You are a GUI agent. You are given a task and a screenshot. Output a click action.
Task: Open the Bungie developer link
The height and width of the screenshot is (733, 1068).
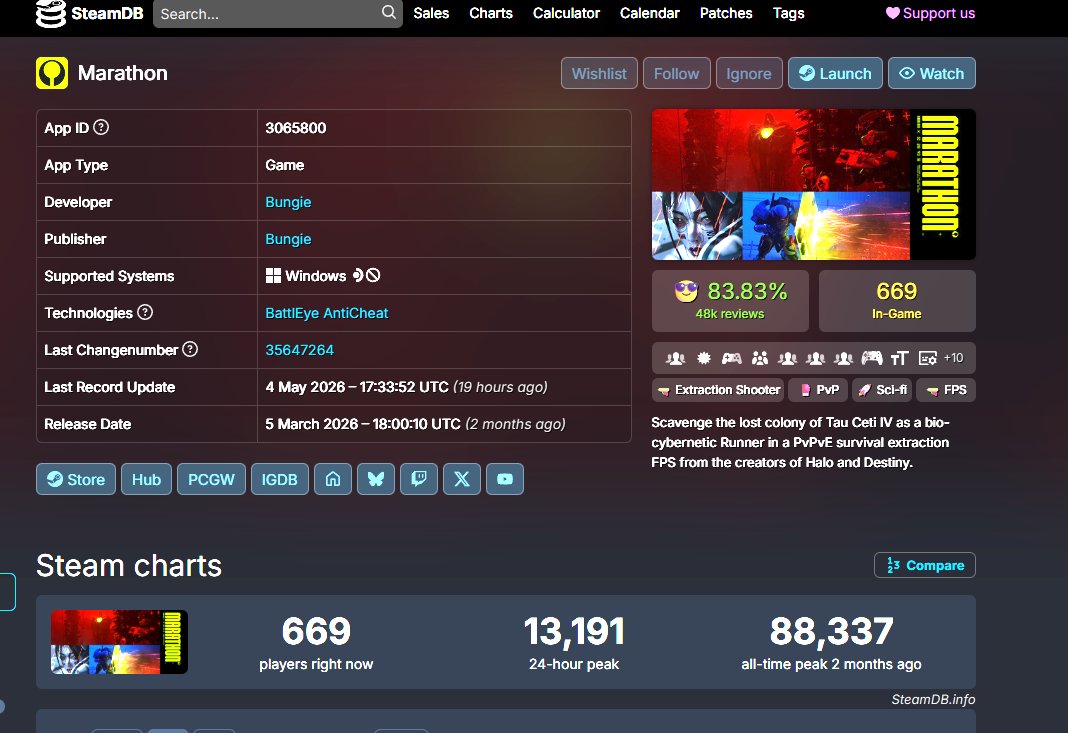click(288, 202)
